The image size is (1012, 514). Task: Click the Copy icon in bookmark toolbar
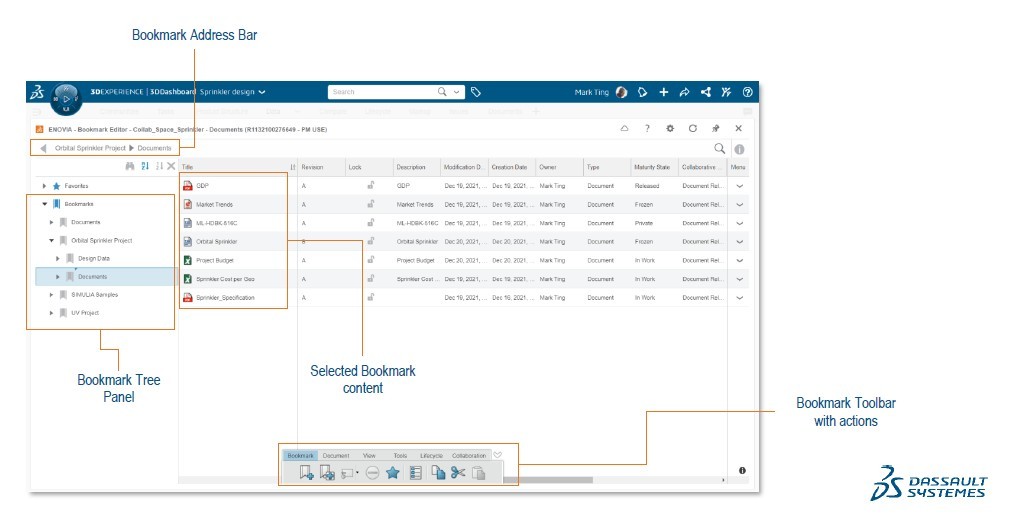coord(438,473)
